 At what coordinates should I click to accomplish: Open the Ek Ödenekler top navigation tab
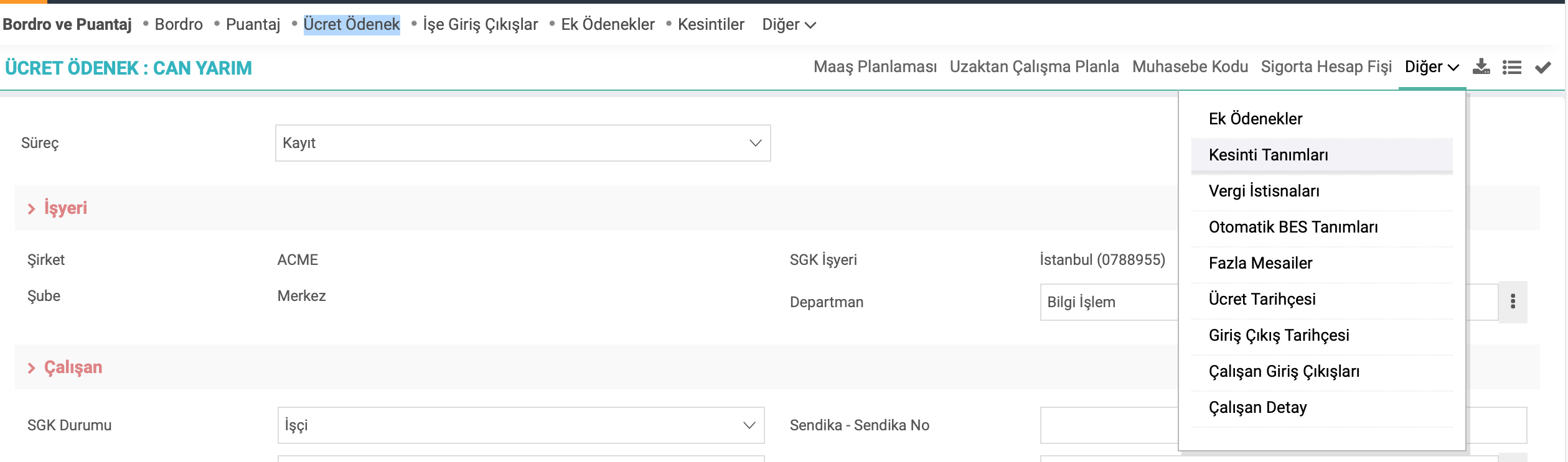608,24
